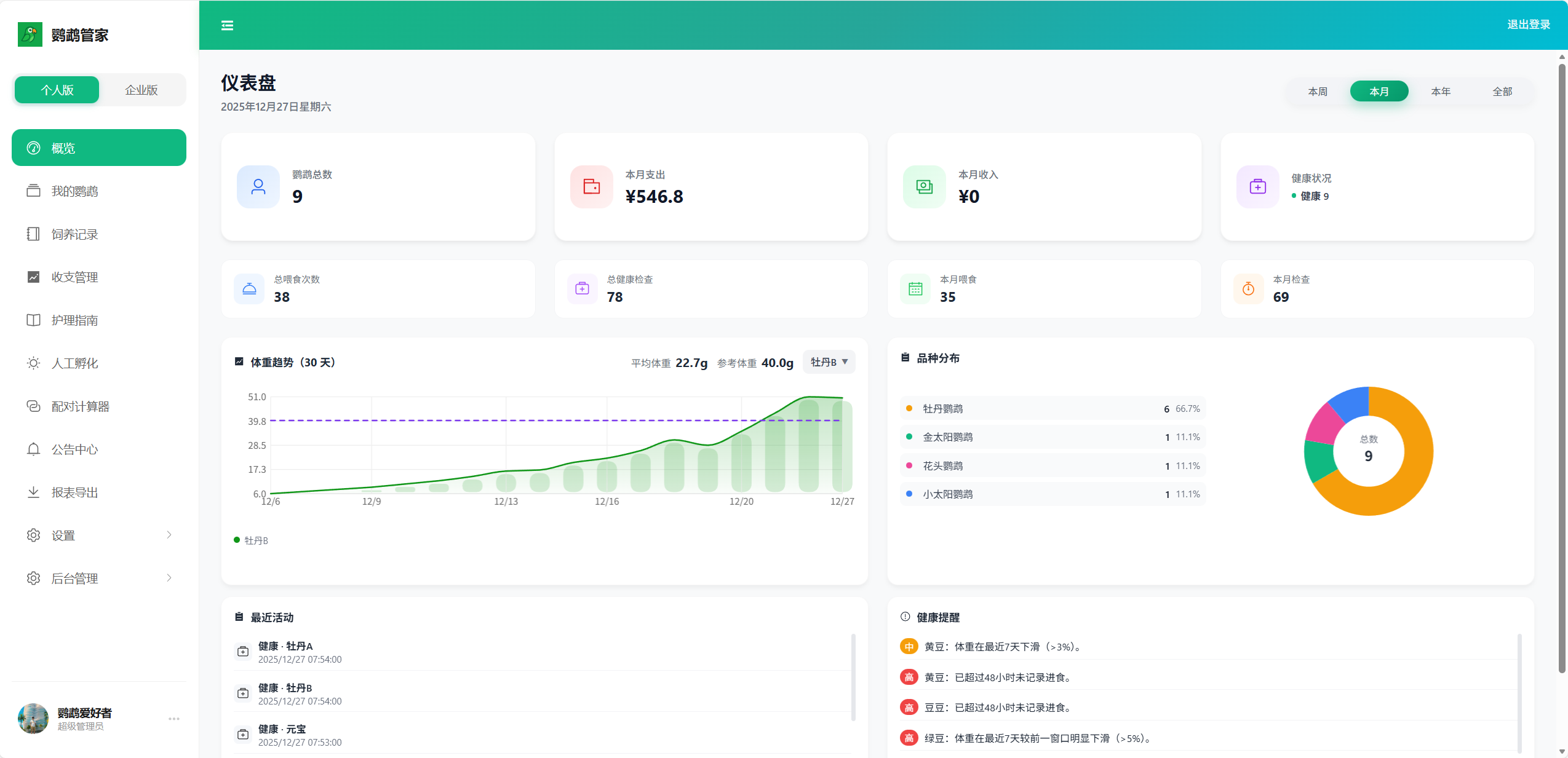Open 我的鹦鹉 menu item
Image resolution: width=1568 pixels, height=758 pixels.
(74, 191)
